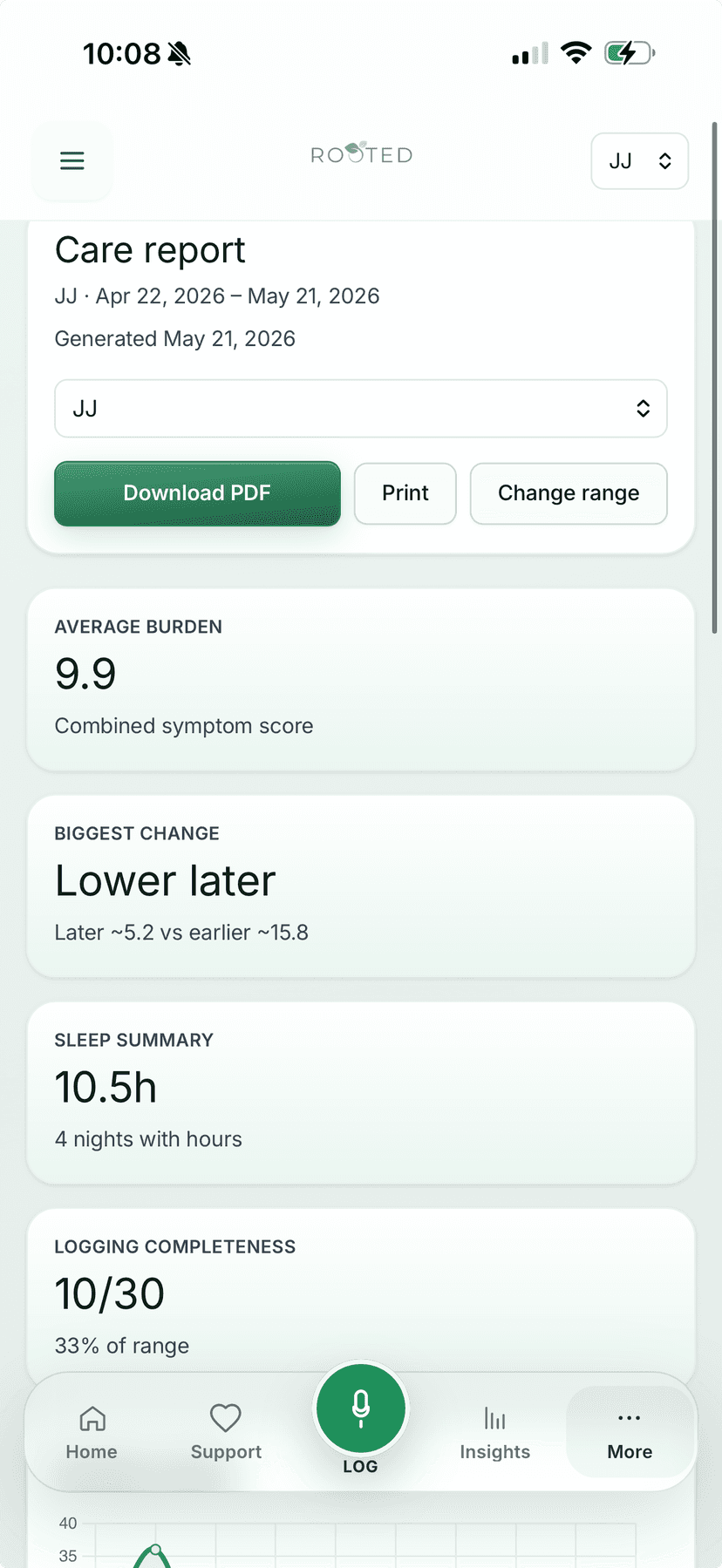Screen dimensions: 722x1568
Task: Open the More tab
Action: (630, 1432)
